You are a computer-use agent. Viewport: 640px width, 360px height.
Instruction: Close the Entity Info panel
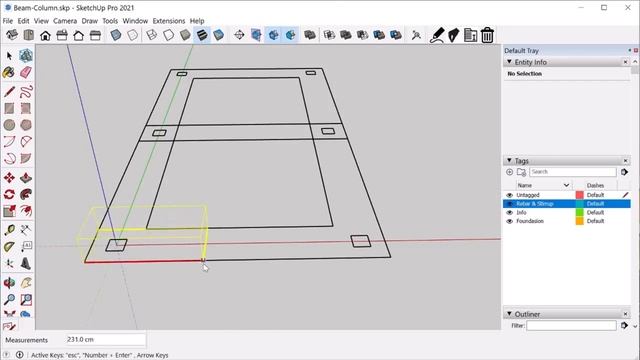625,62
